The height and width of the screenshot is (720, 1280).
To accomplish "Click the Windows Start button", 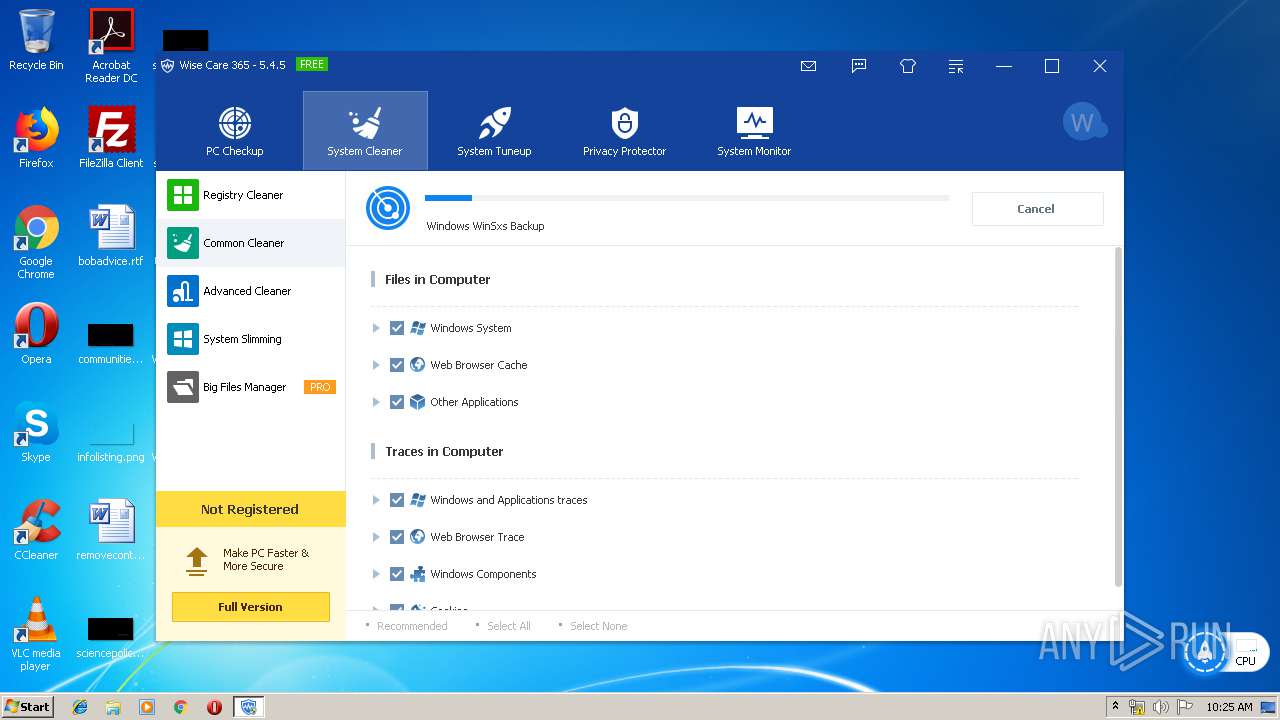I will point(28,706).
